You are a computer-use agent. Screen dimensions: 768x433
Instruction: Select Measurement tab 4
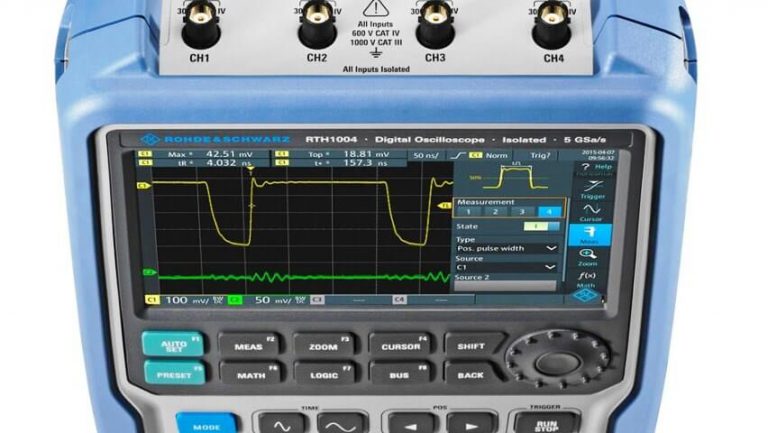[x=549, y=212]
